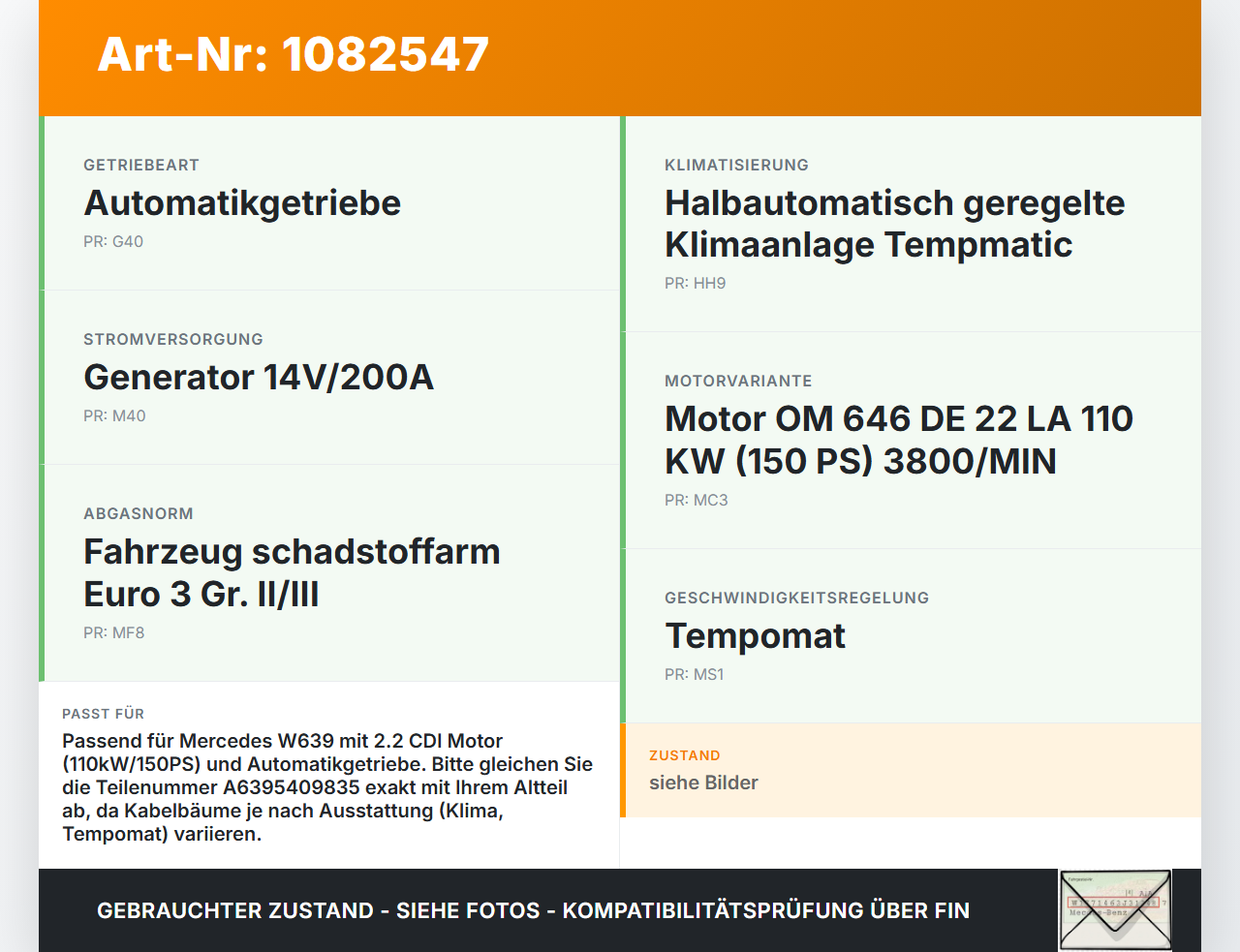Select the 'PASST FÜR' label
1240x952 pixels.
click(x=103, y=714)
